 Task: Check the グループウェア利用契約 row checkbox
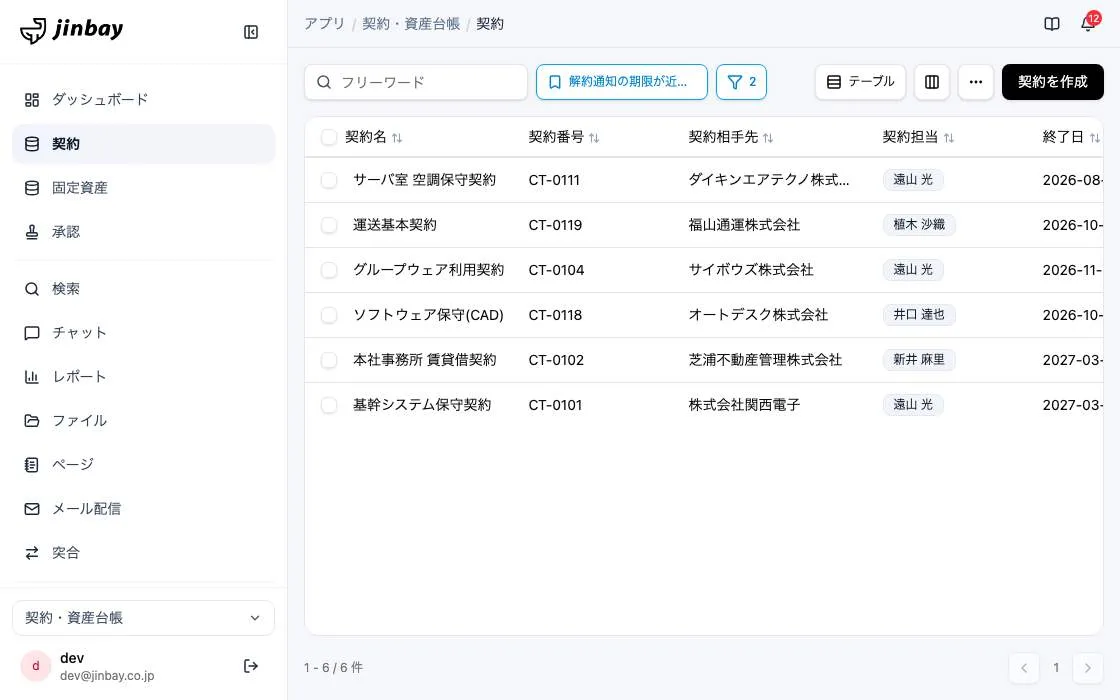click(x=329, y=270)
